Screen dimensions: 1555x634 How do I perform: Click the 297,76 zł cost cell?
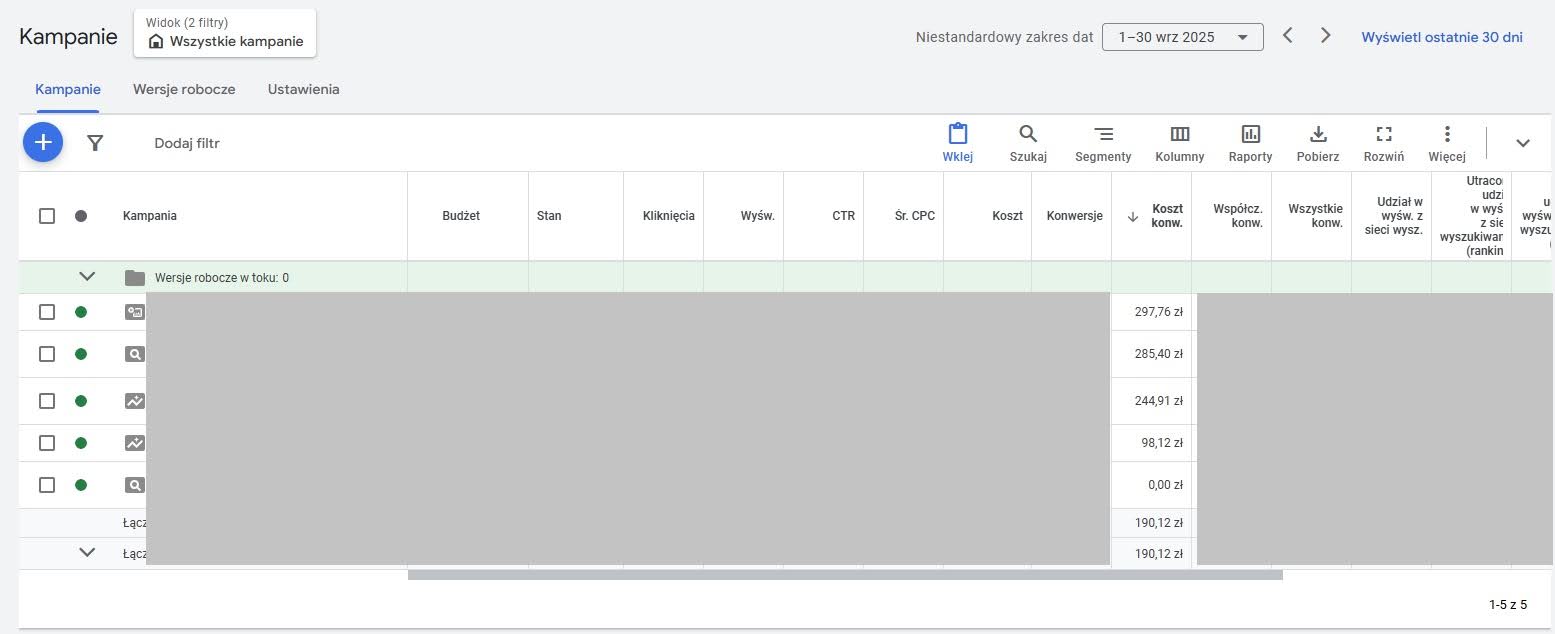point(1158,312)
